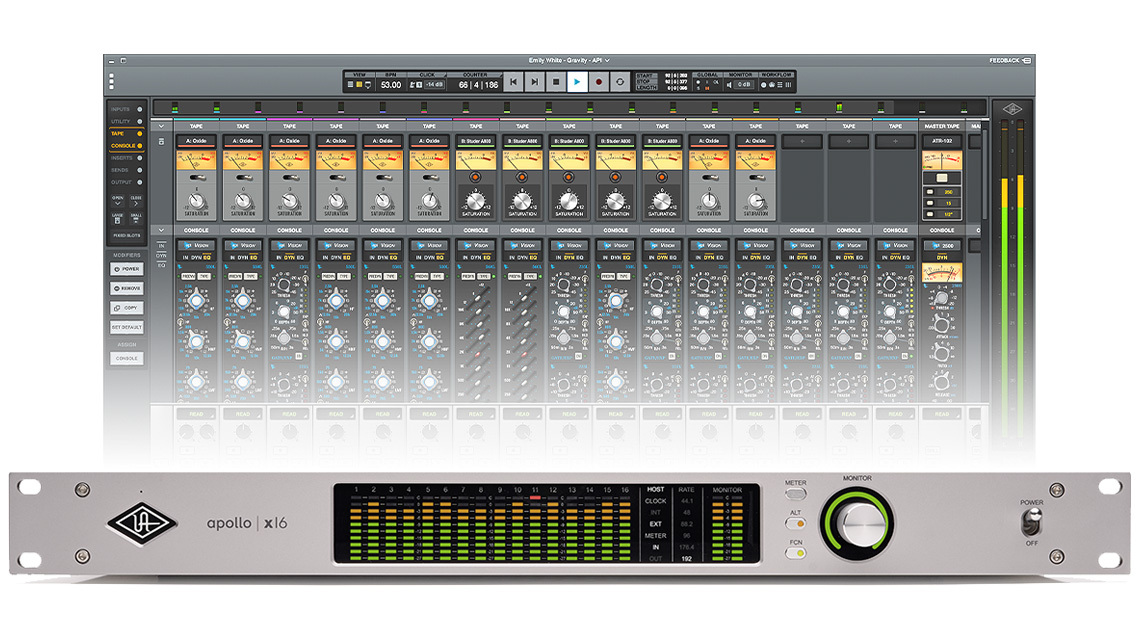Click the MONITOR 0 dB level field
This screenshot has height=640, width=1138.
click(745, 85)
